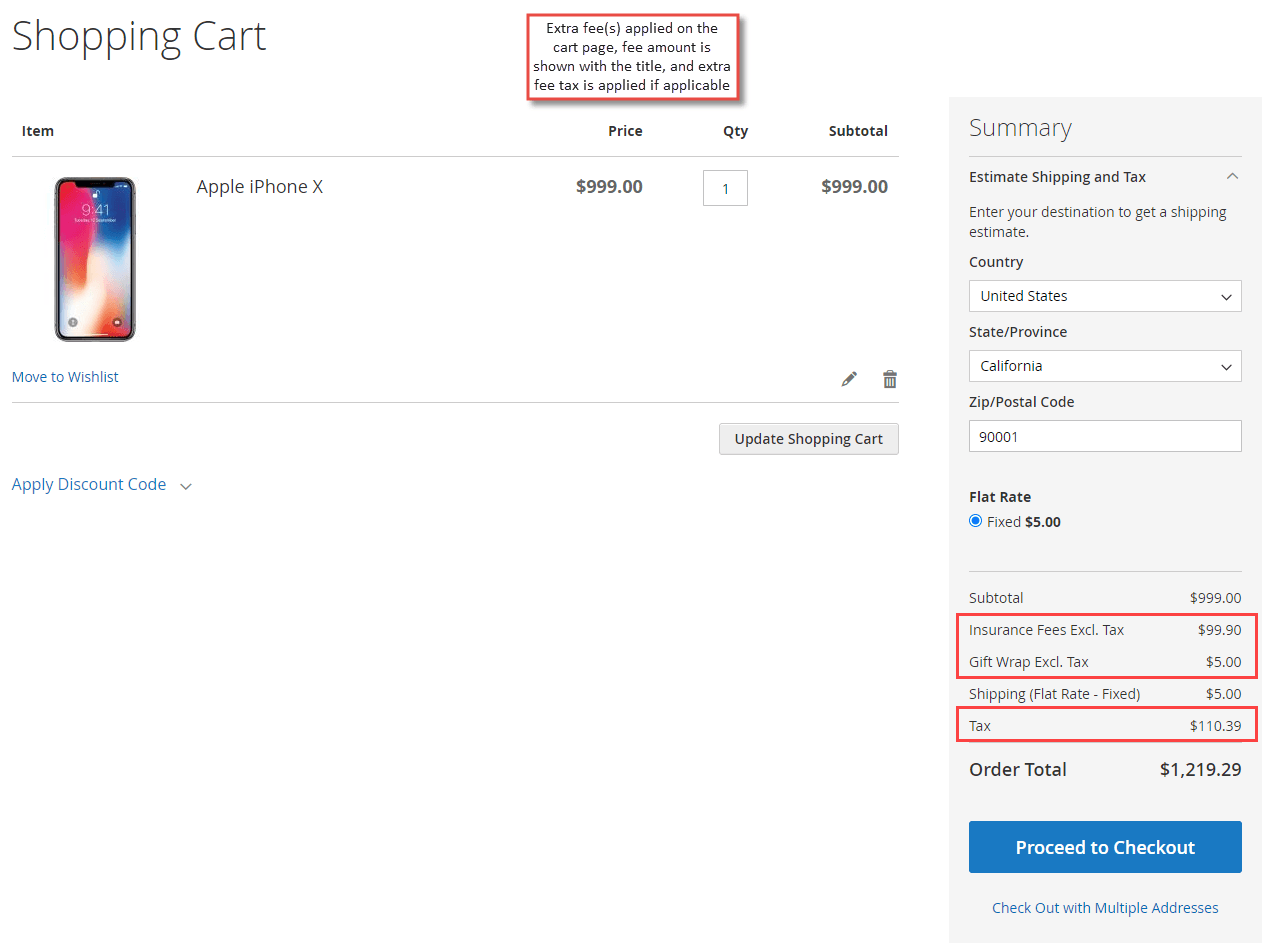1266x952 pixels.
Task: Click the Shopping Cart page heading
Action: pos(139,36)
